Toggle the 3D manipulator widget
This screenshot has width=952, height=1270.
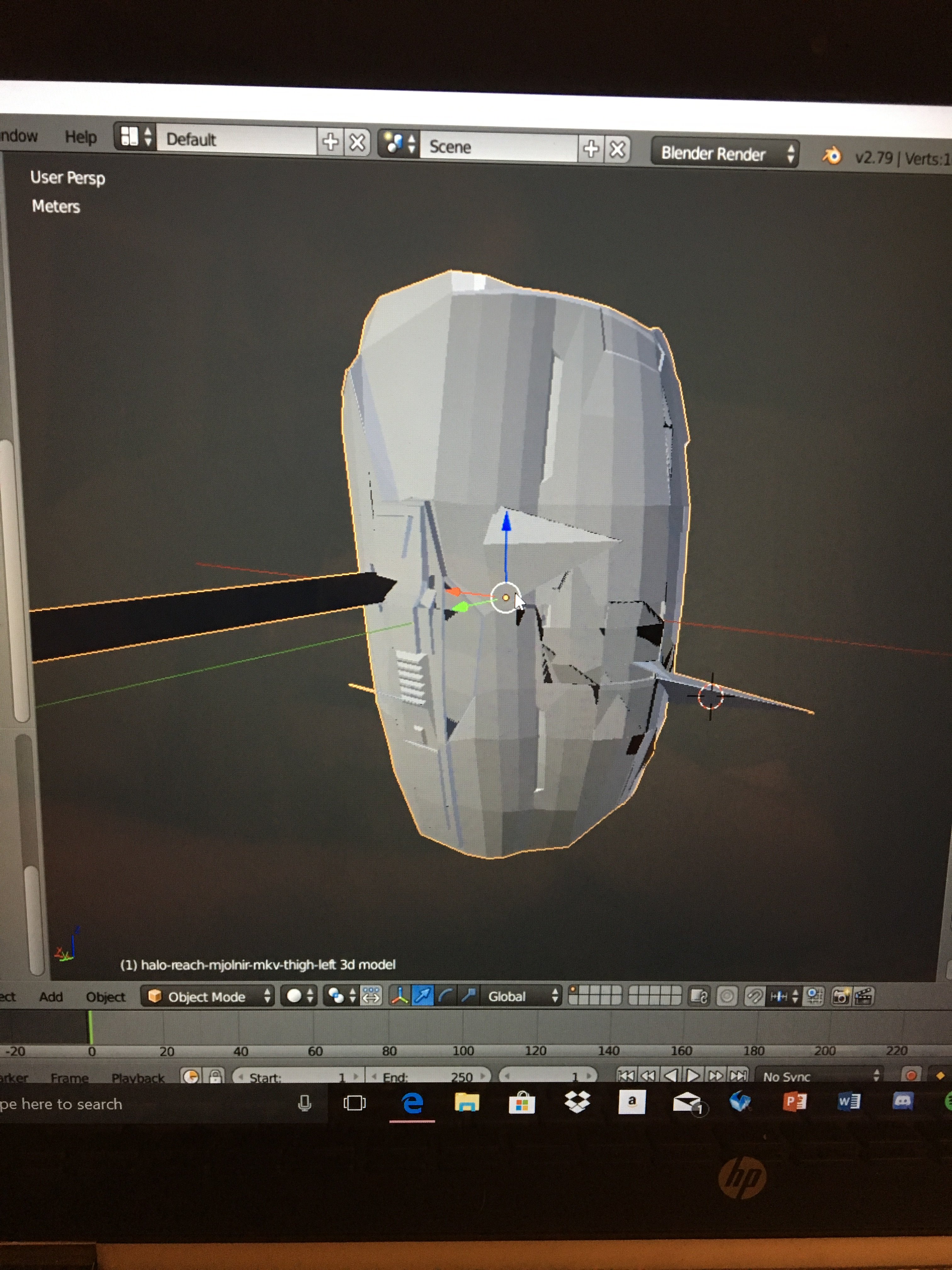coord(399,996)
